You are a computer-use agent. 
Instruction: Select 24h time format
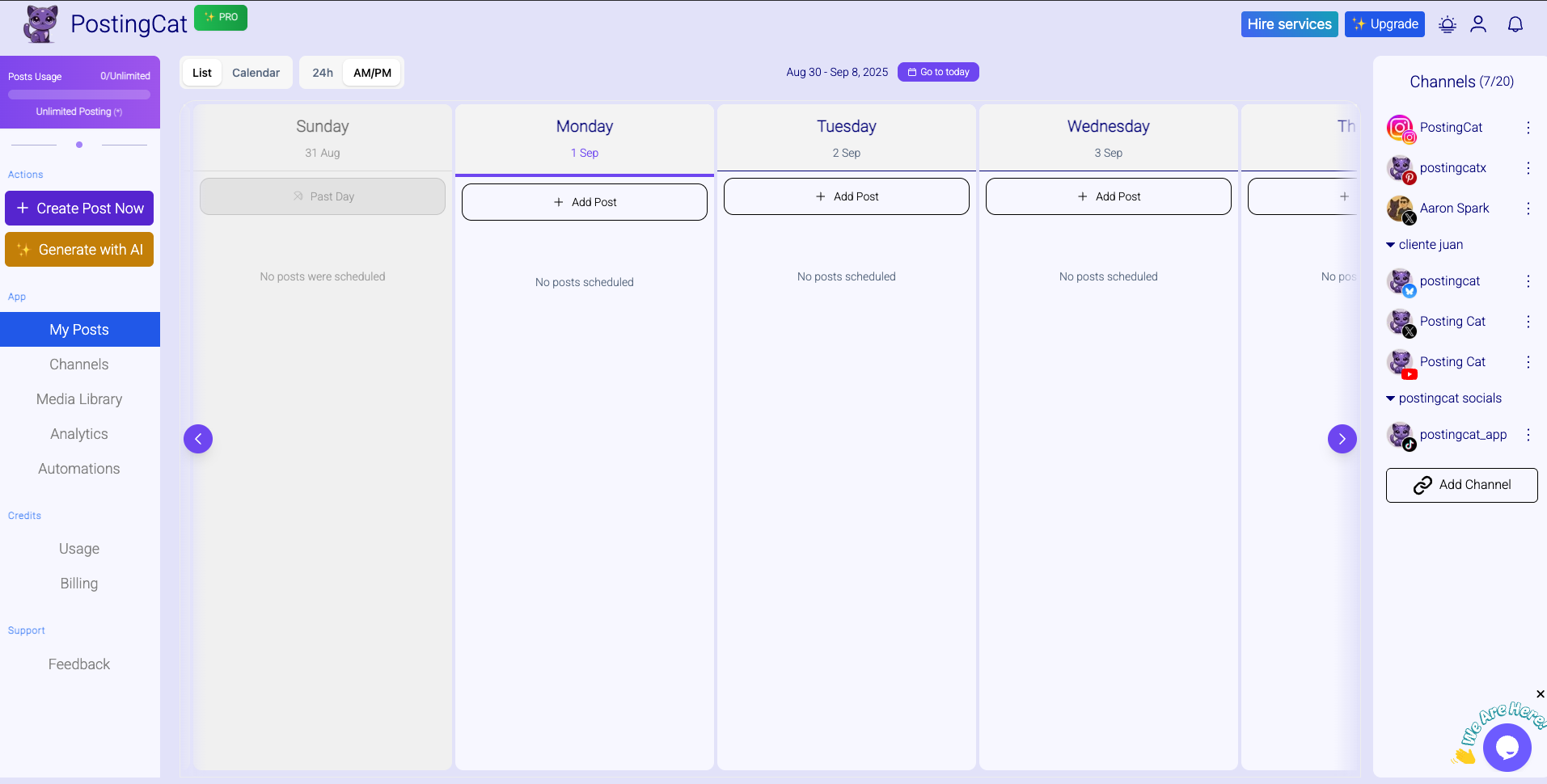(x=323, y=73)
